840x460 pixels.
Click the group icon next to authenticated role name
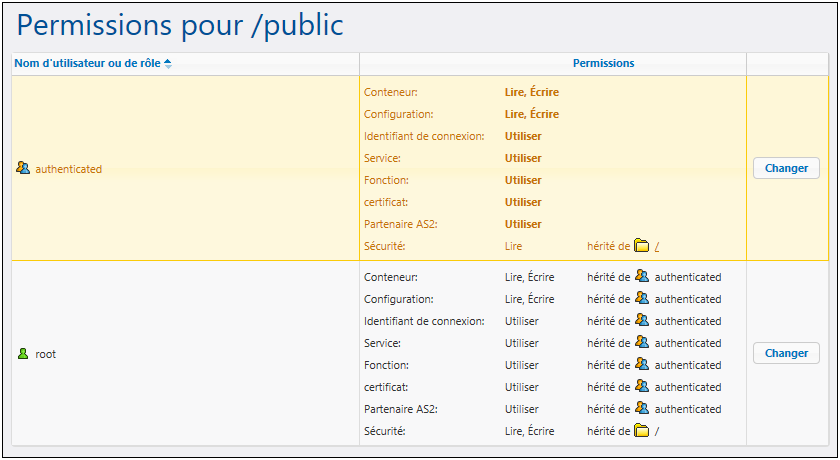pos(23,168)
